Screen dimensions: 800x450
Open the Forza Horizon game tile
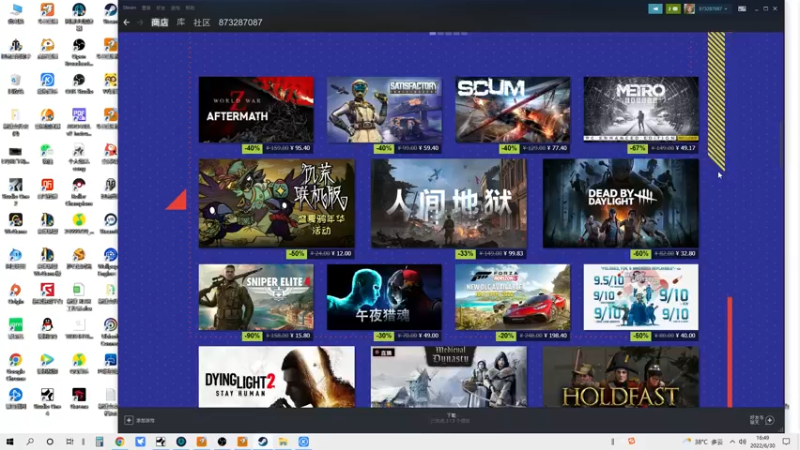[513, 297]
